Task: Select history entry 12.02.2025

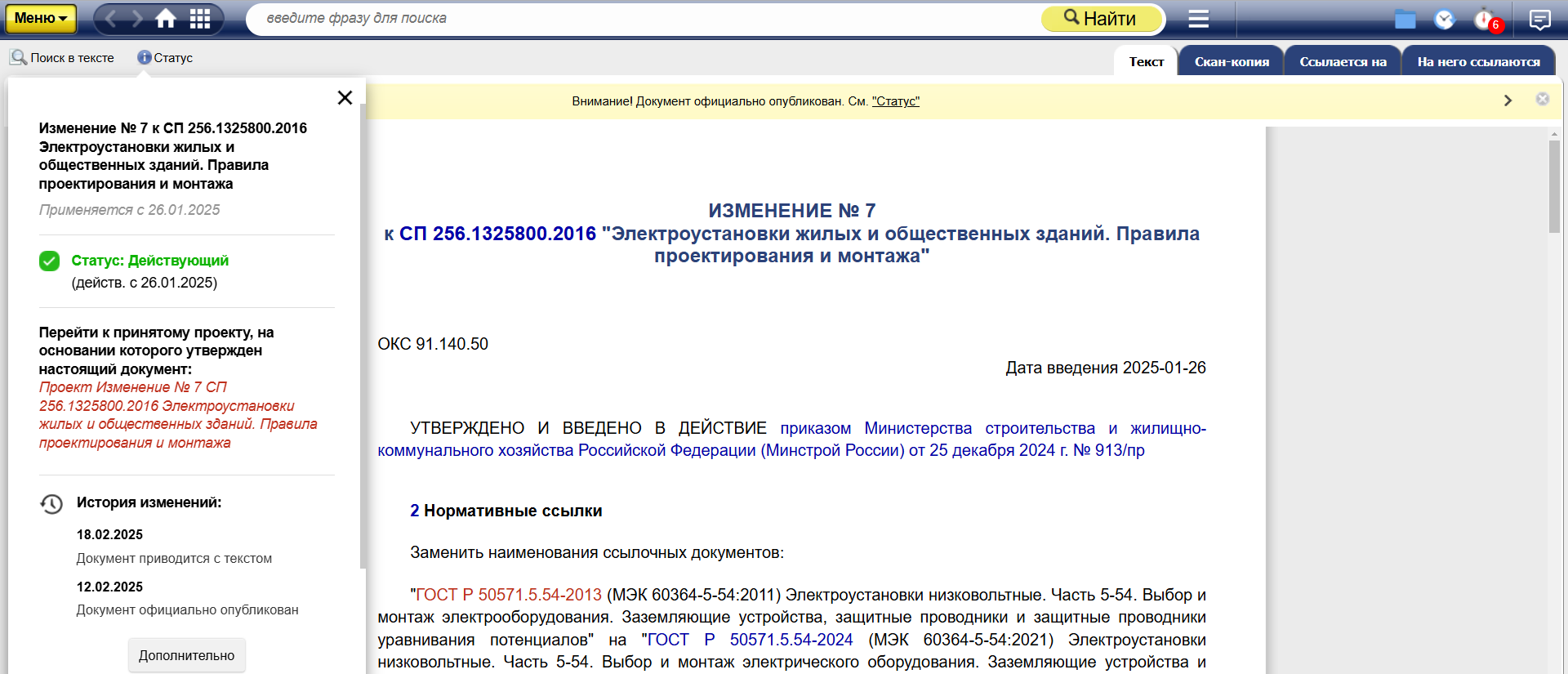Action: coord(109,587)
